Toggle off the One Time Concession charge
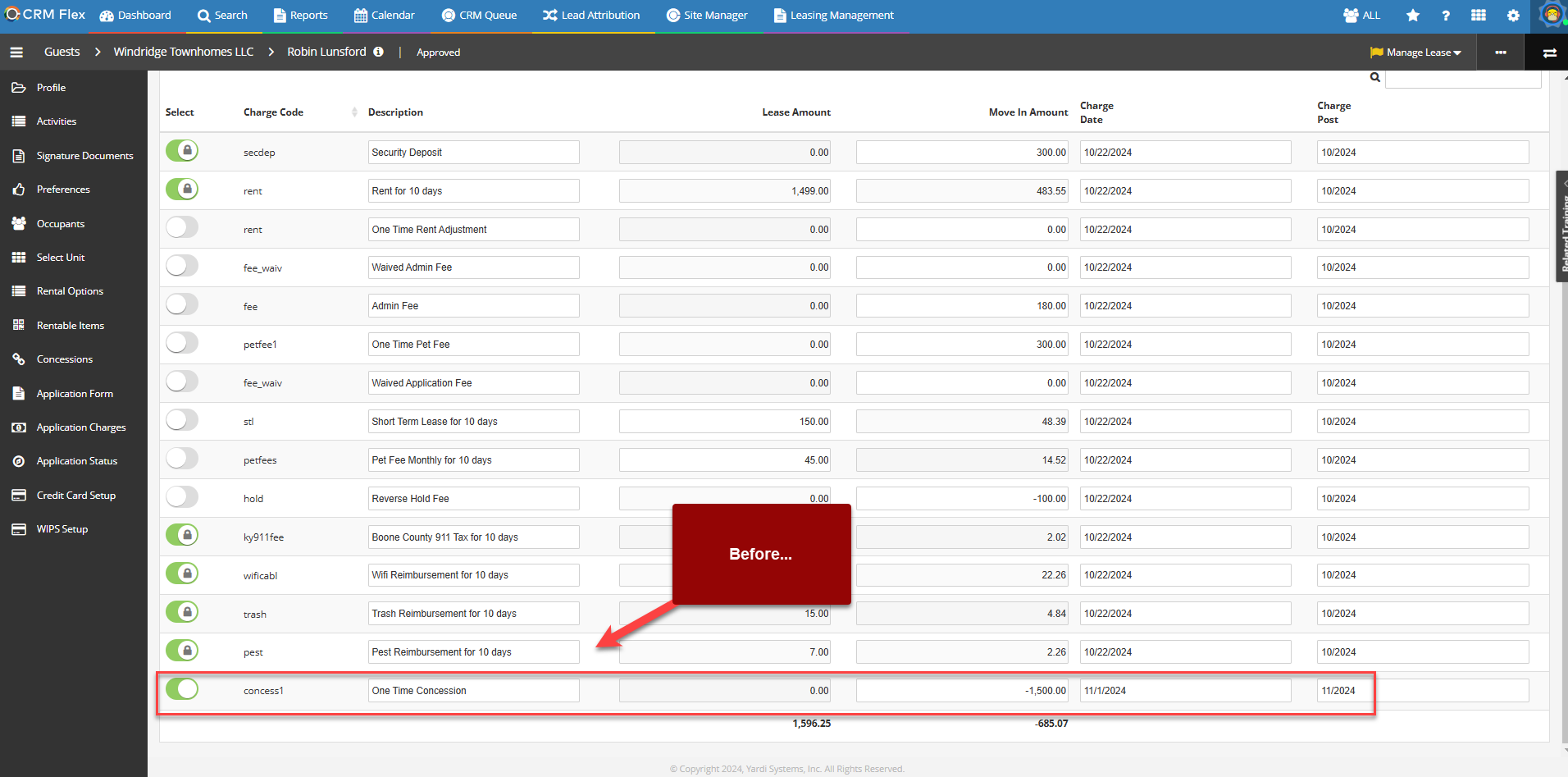 (x=182, y=689)
